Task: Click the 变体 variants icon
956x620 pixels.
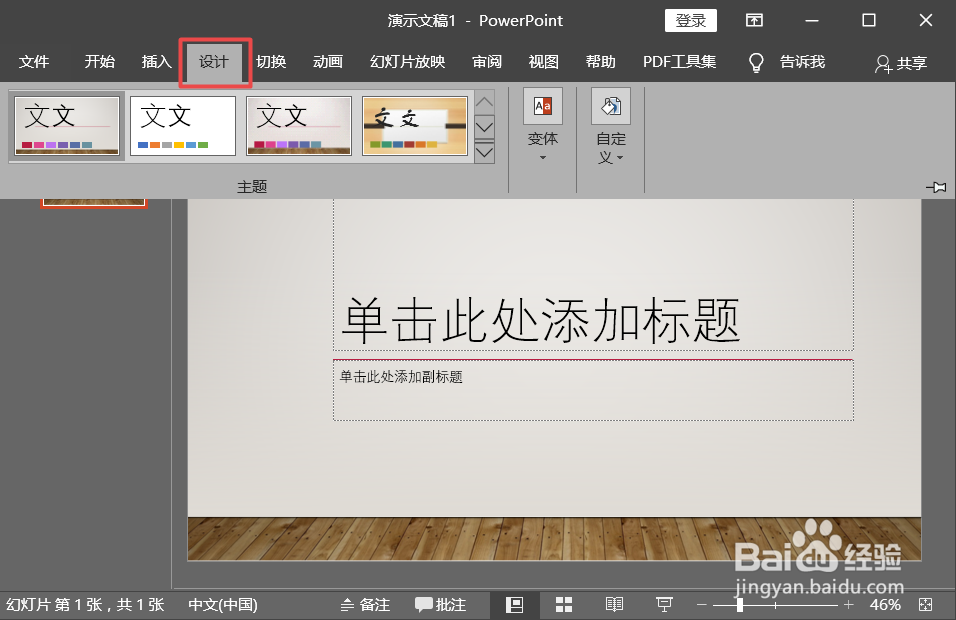Action: (x=543, y=106)
